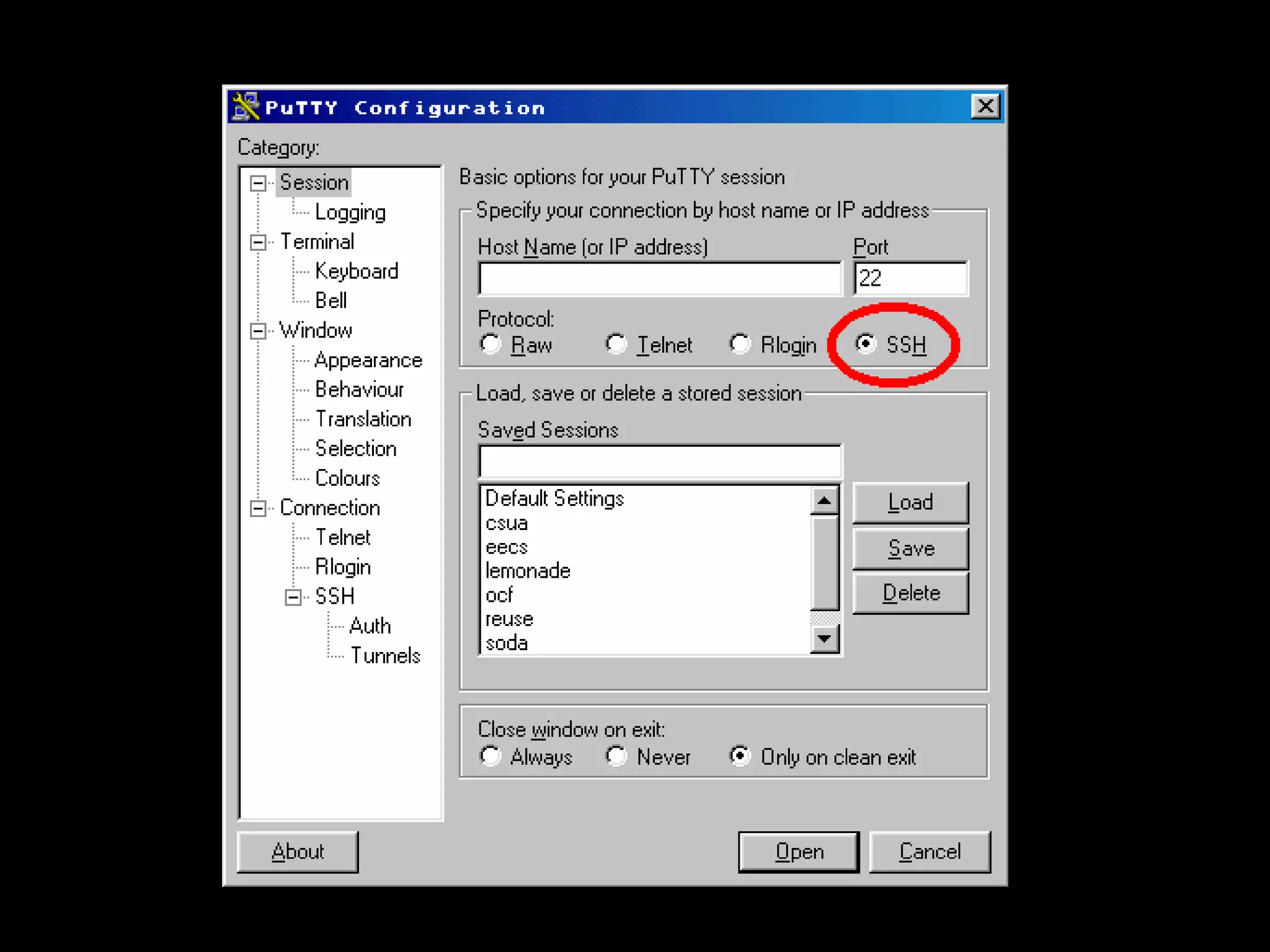
Task: Set close window on exit to Never
Action: tap(616, 756)
